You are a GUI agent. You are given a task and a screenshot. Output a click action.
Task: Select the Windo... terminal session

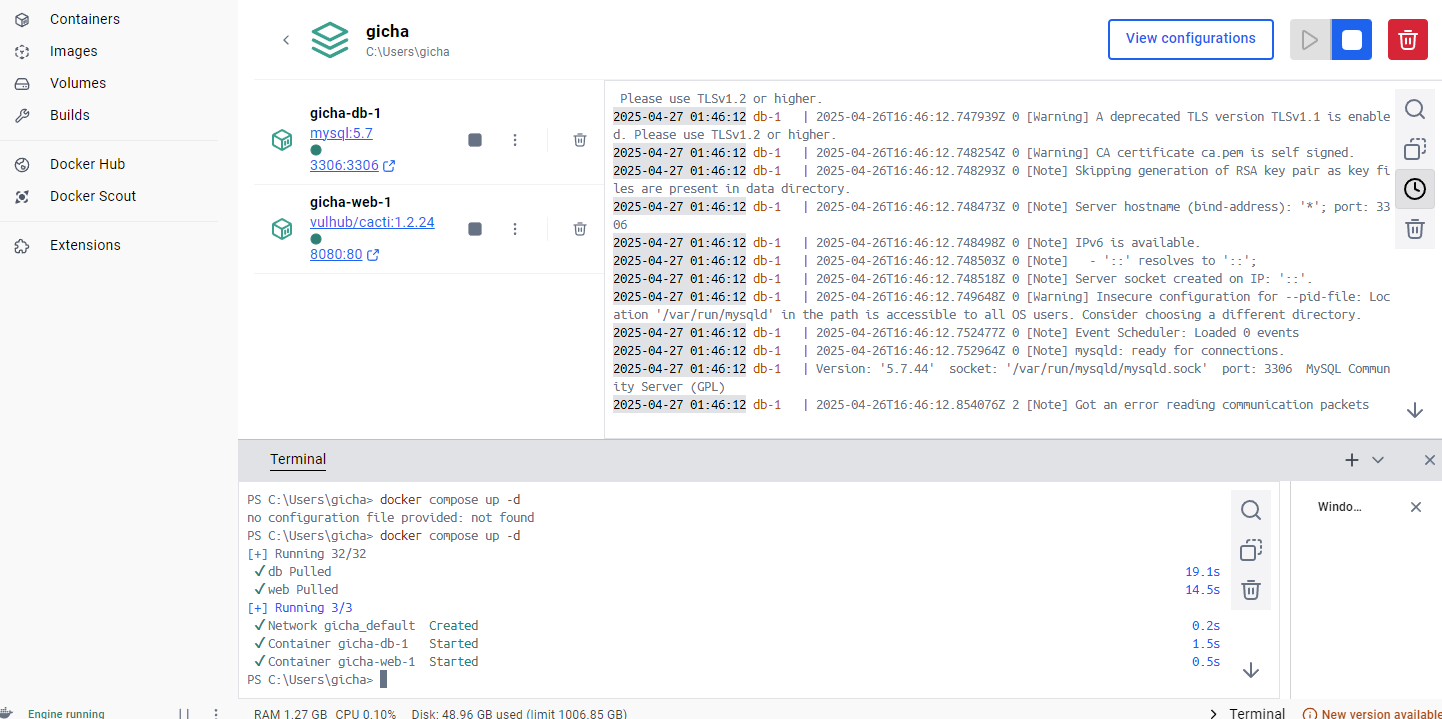coord(1339,507)
